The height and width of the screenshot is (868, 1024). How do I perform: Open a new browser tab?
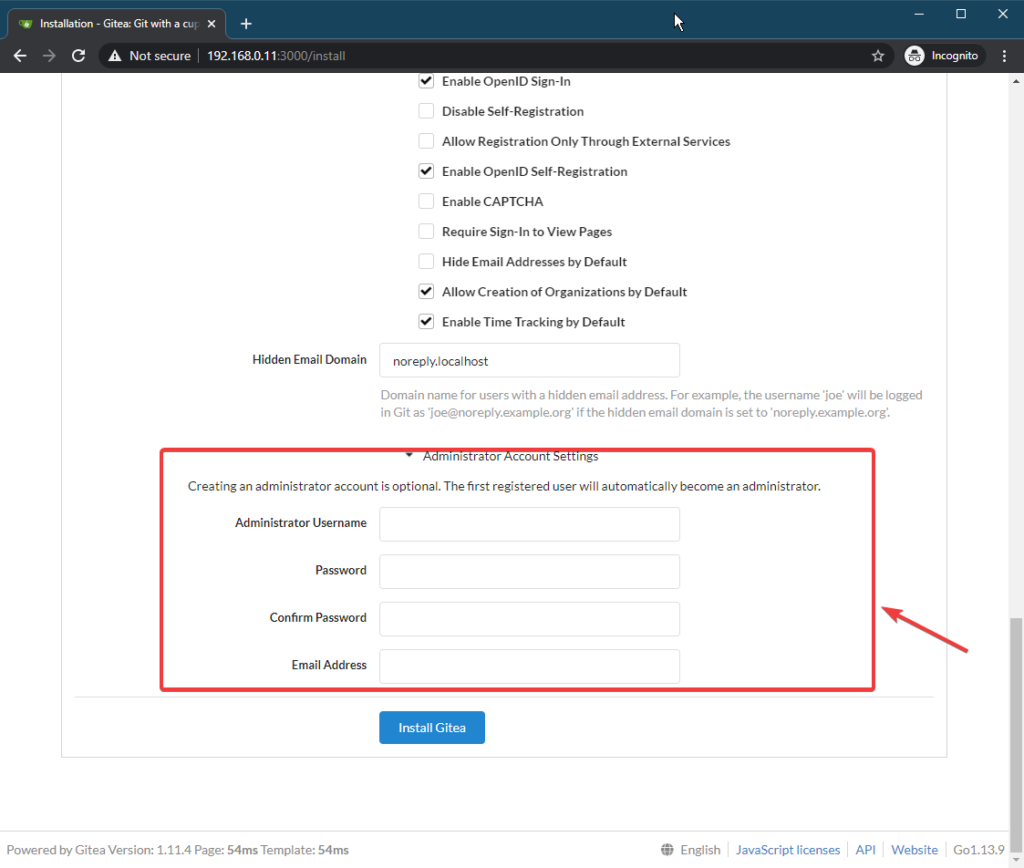click(246, 24)
